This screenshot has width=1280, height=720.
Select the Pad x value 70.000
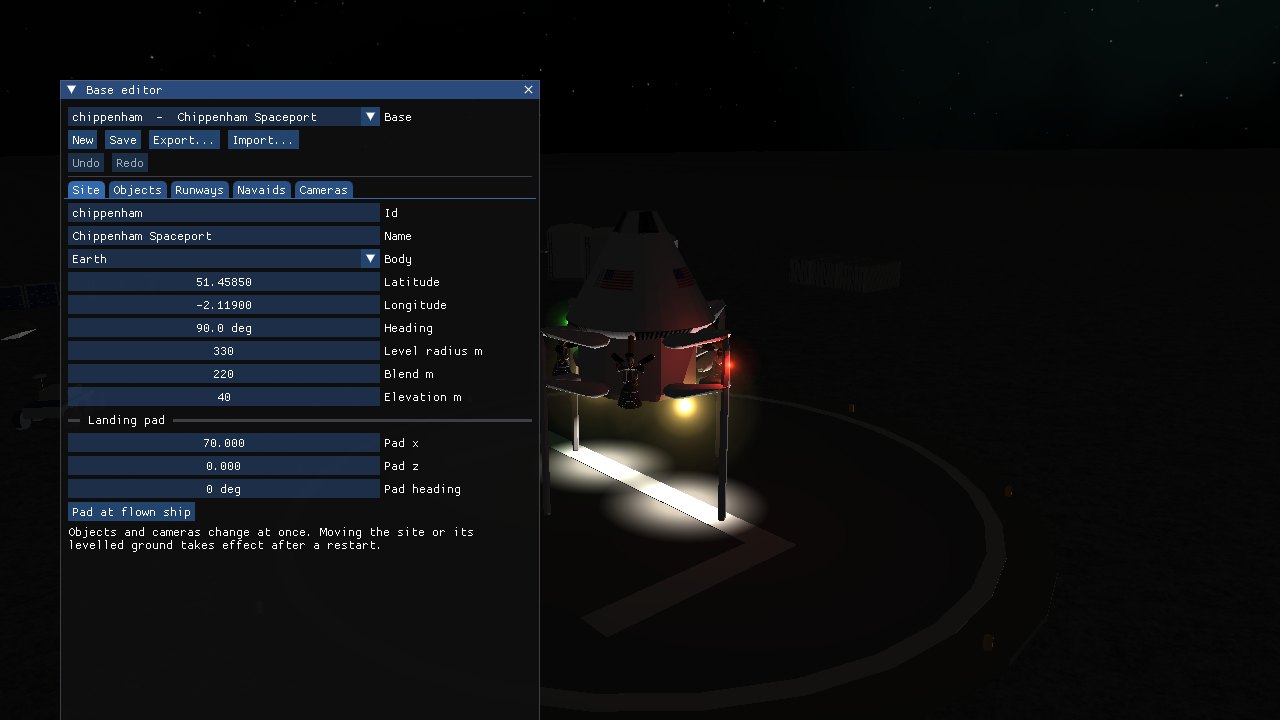tap(224, 443)
